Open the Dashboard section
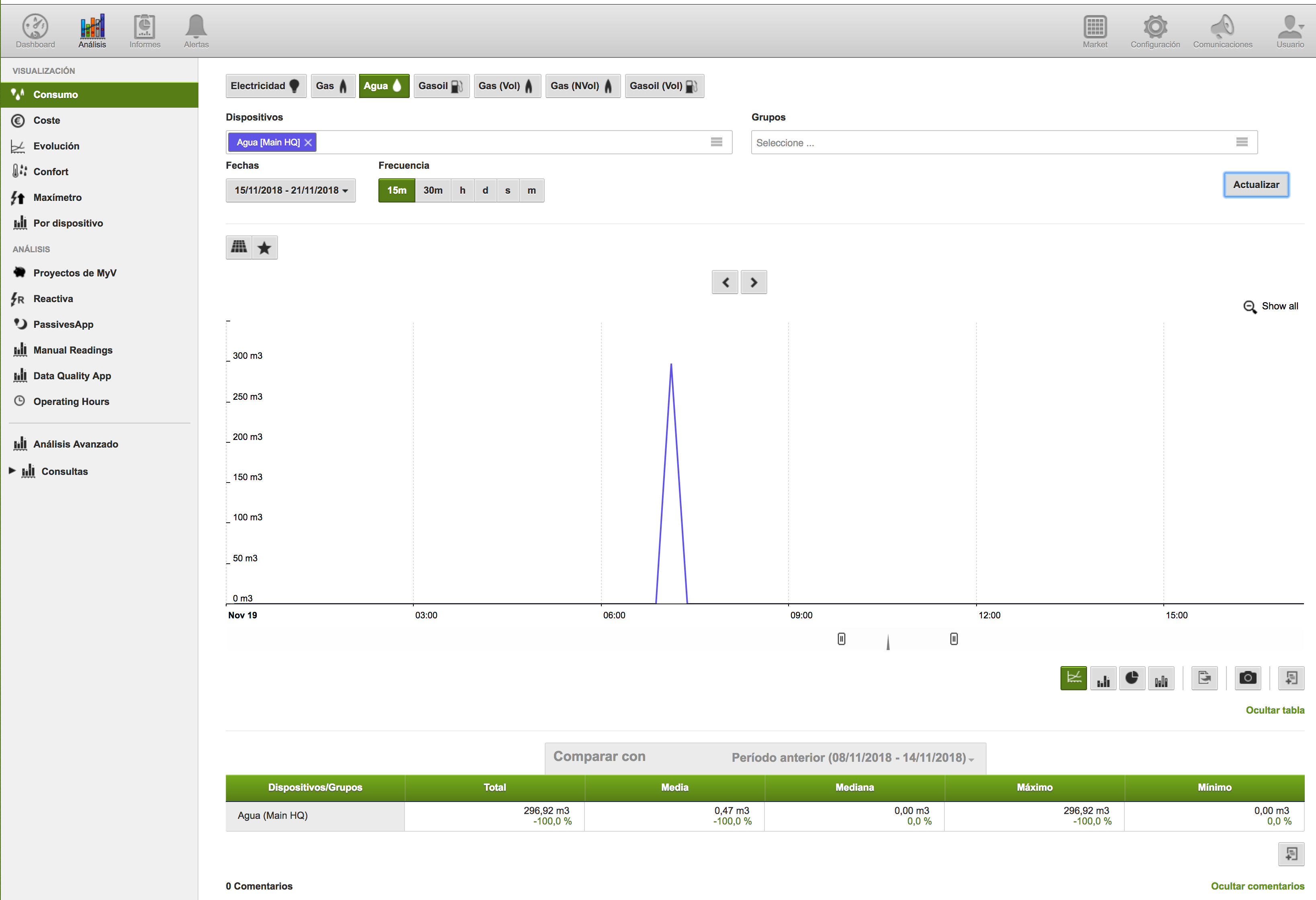Screen dimensions: 1316x900 click(x=35, y=32)
